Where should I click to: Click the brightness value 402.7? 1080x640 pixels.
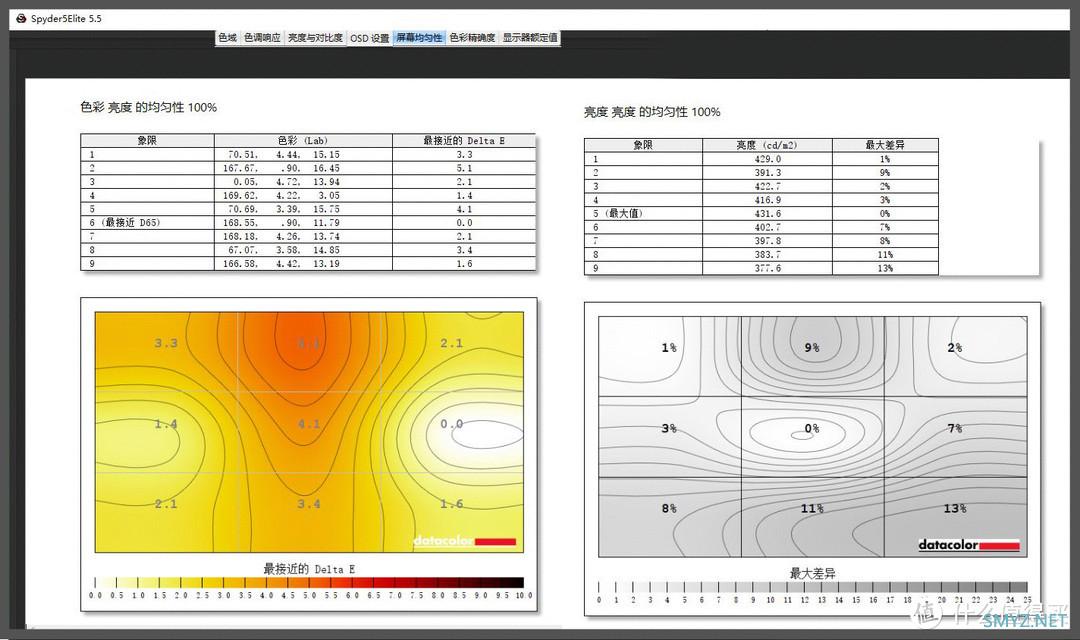pyautogui.click(x=767, y=227)
